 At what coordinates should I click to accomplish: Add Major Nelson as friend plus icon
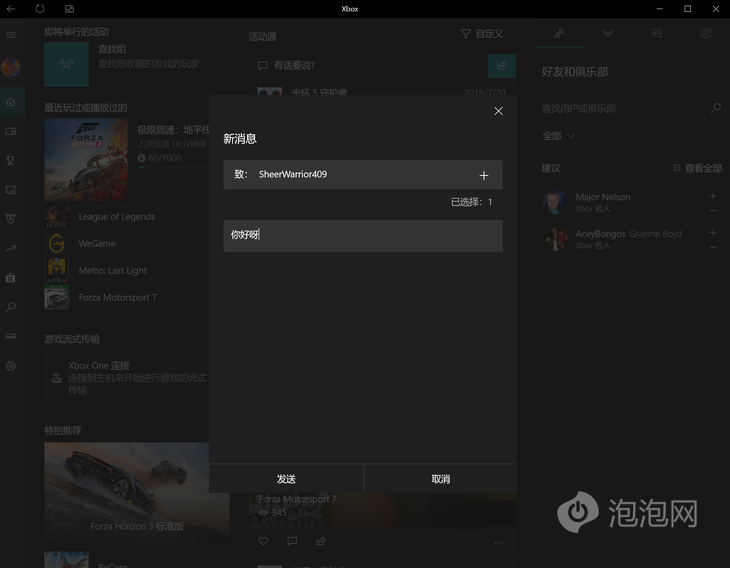713,196
